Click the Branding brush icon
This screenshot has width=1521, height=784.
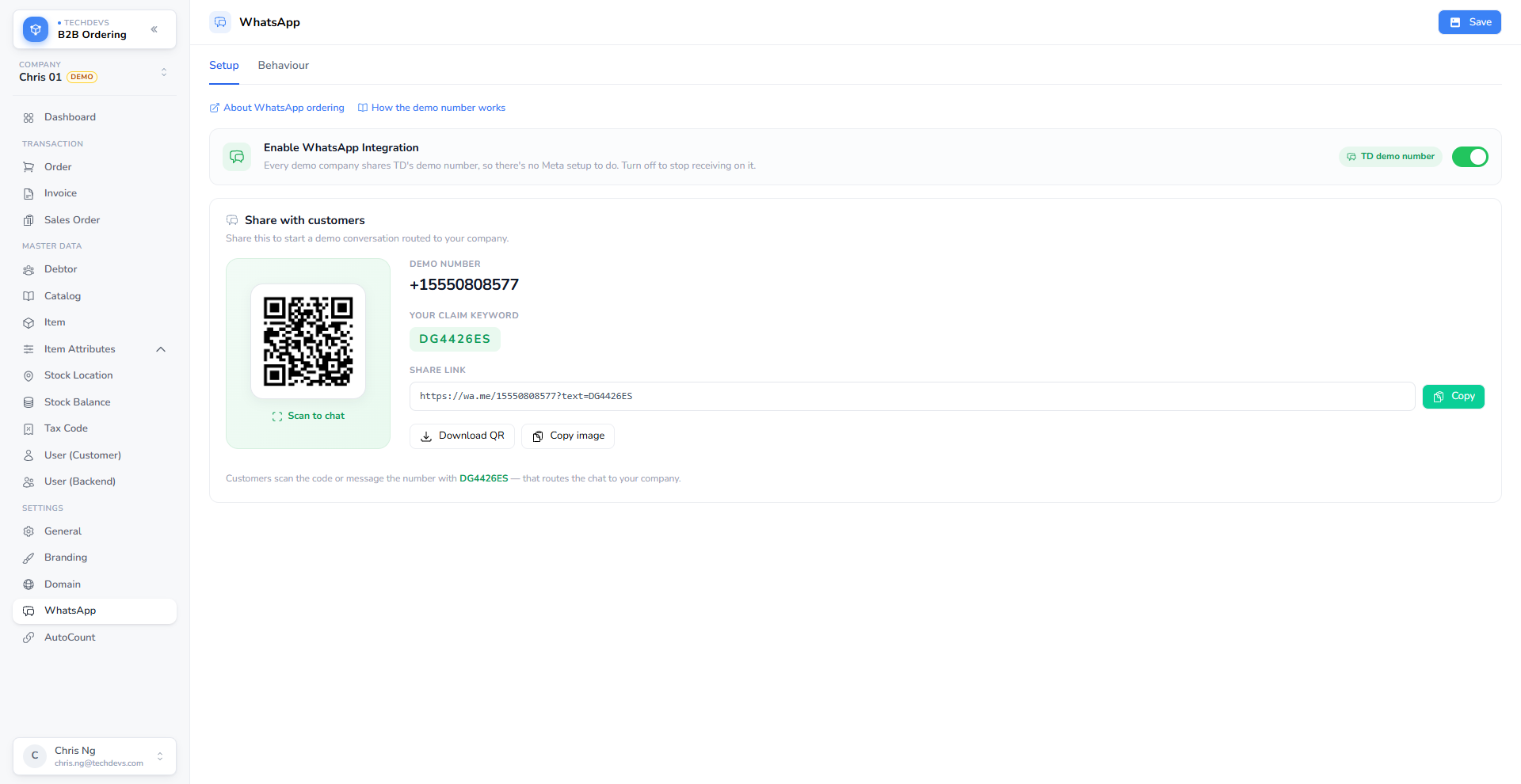point(29,558)
